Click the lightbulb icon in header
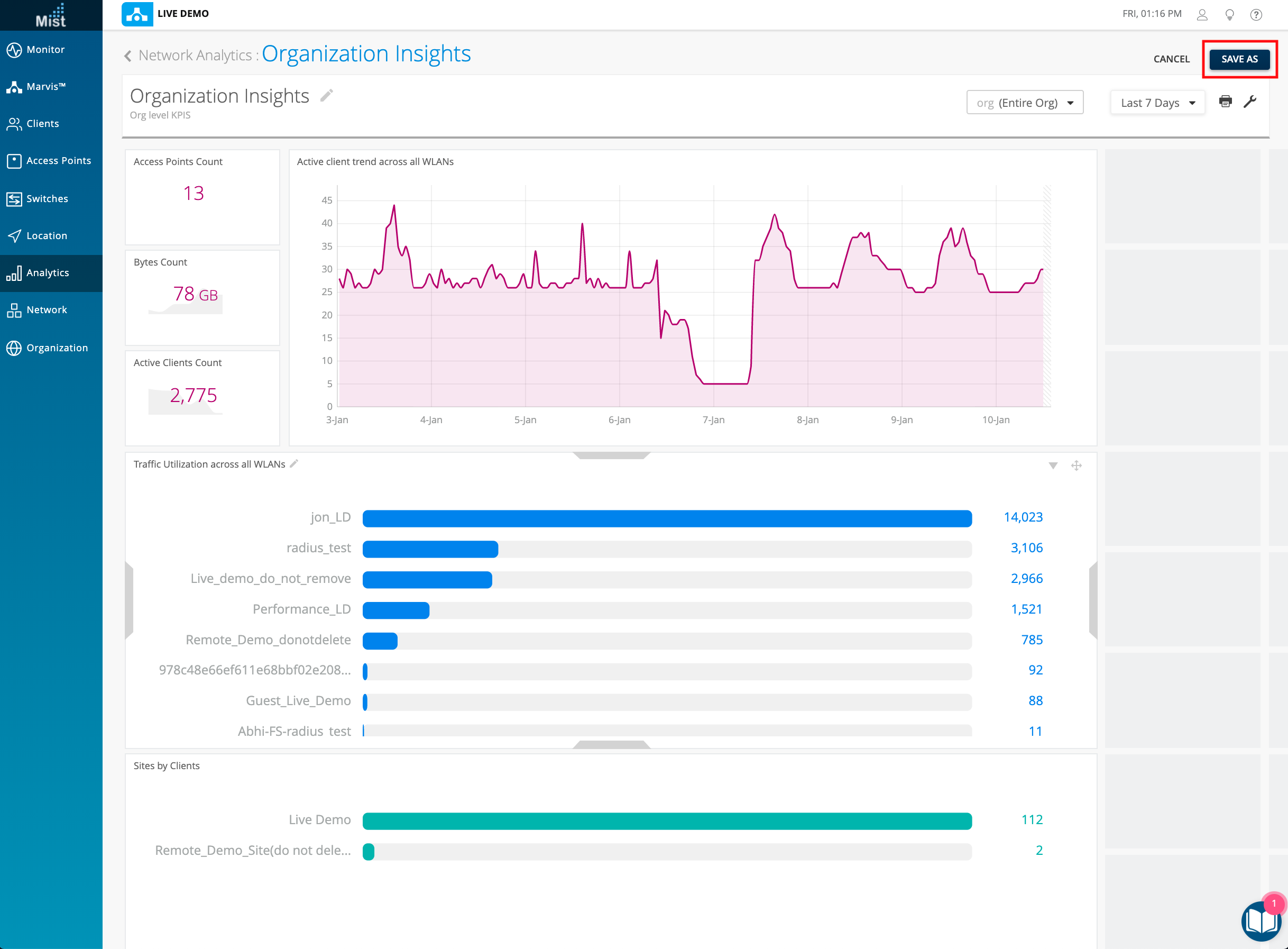The width and height of the screenshot is (1288, 949). click(x=1229, y=14)
